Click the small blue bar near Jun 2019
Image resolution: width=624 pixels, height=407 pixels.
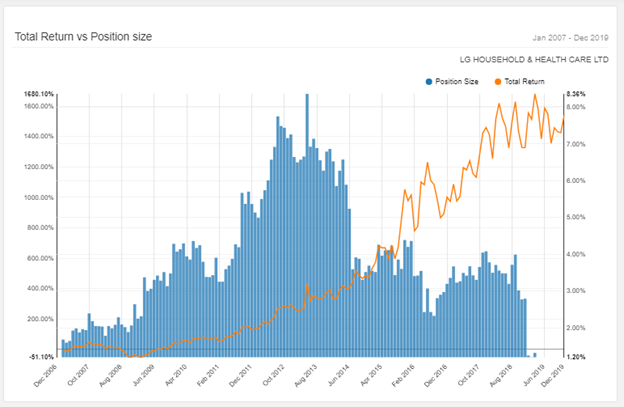(x=534, y=355)
